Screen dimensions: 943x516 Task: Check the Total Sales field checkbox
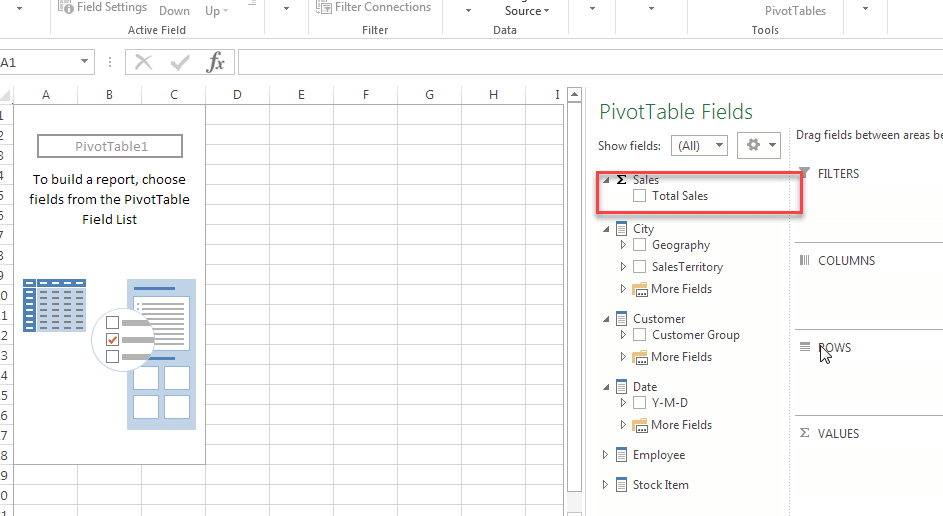[640, 196]
